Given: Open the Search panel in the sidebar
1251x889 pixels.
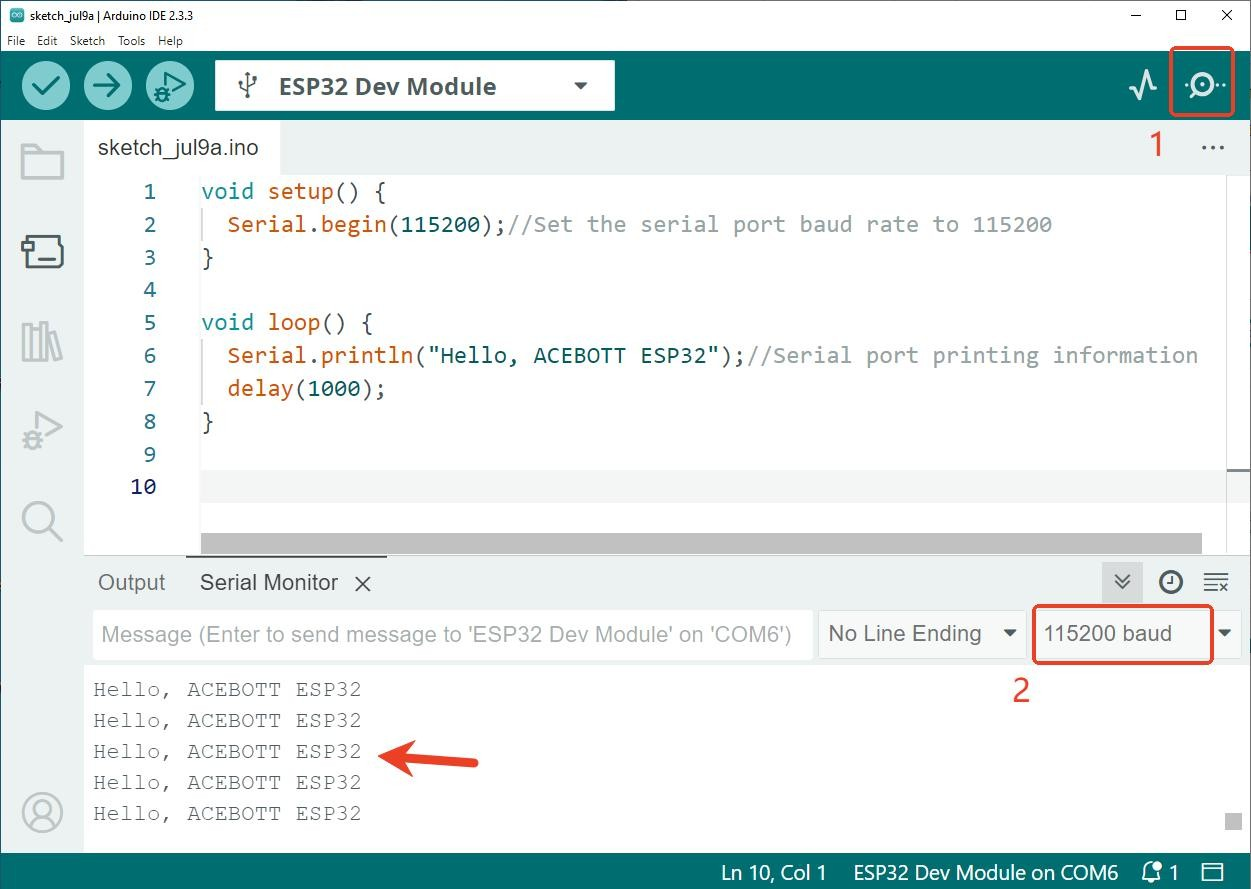Looking at the screenshot, I should (x=42, y=521).
